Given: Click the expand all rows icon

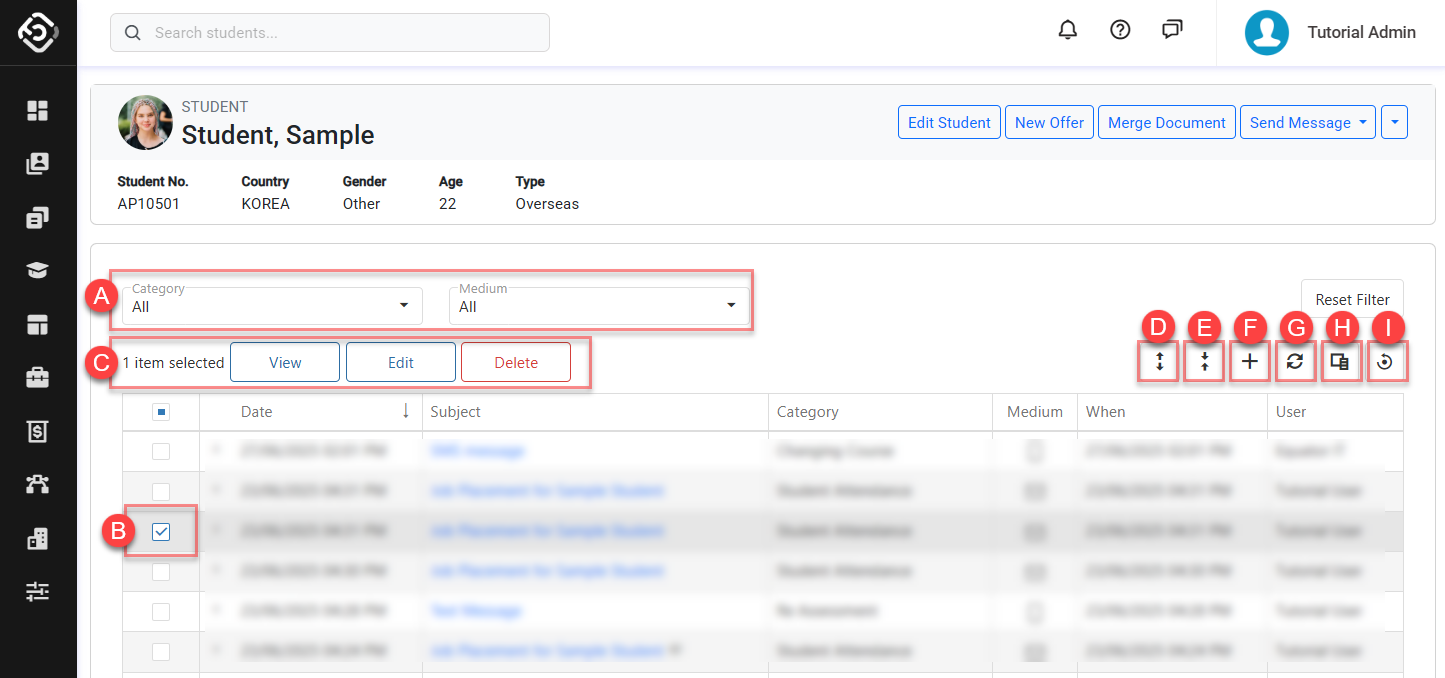Looking at the screenshot, I should 1159,362.
